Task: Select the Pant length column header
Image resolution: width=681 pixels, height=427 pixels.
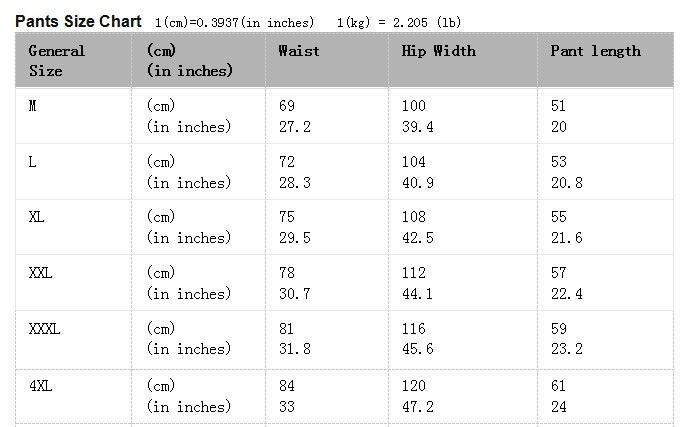Action: point(595,50)
